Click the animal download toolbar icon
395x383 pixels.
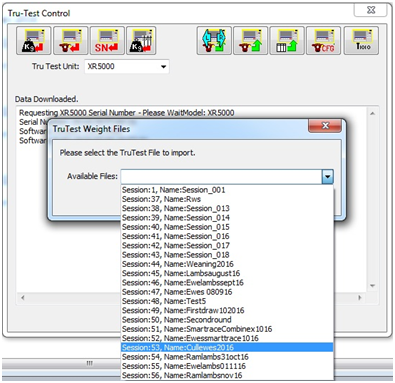pos(71,41)
